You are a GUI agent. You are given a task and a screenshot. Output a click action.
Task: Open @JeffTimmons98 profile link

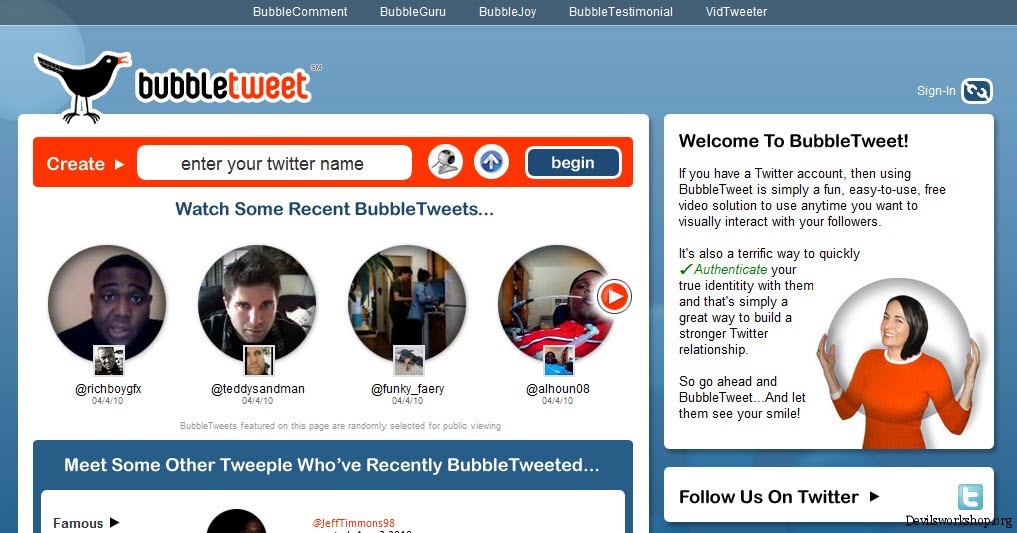(x=353, y=523)
